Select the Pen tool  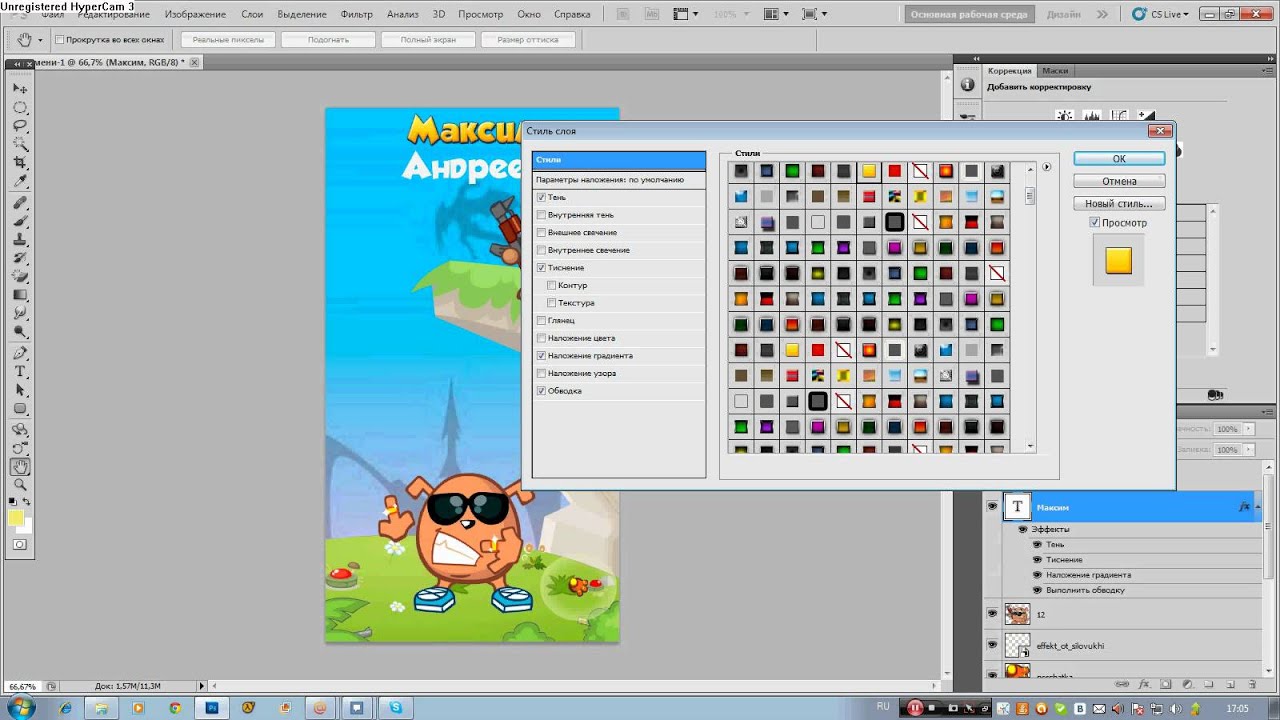(20, 353)
